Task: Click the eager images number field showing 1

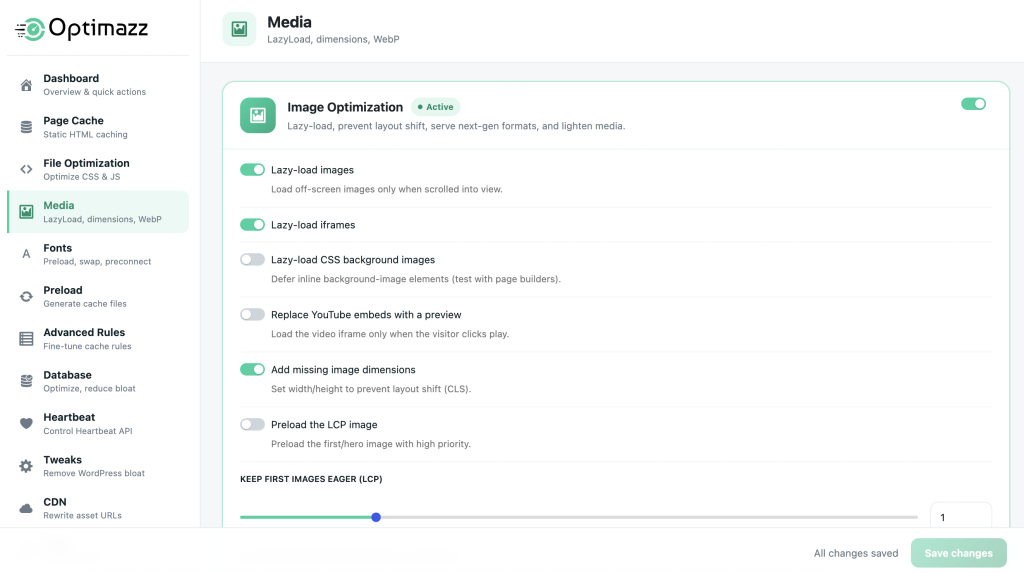Action: tap(961, 517)
